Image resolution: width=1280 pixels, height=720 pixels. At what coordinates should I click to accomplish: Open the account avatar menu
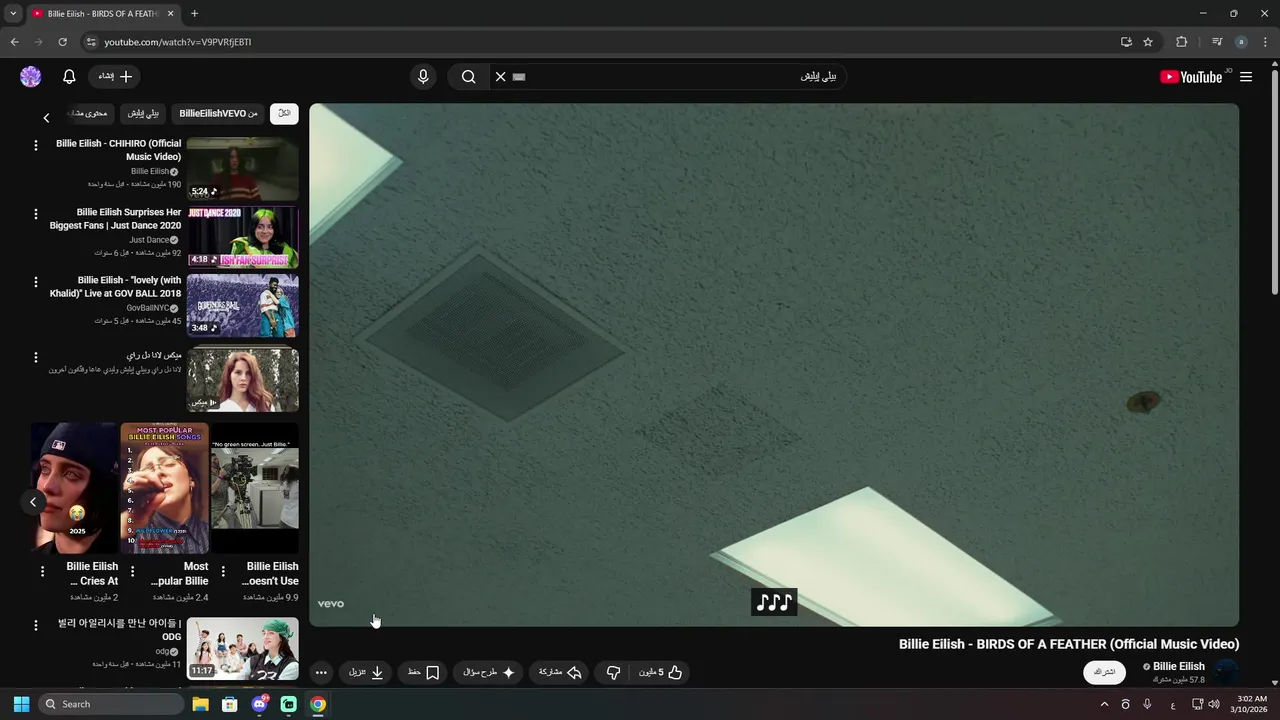[x=31, y=77]
